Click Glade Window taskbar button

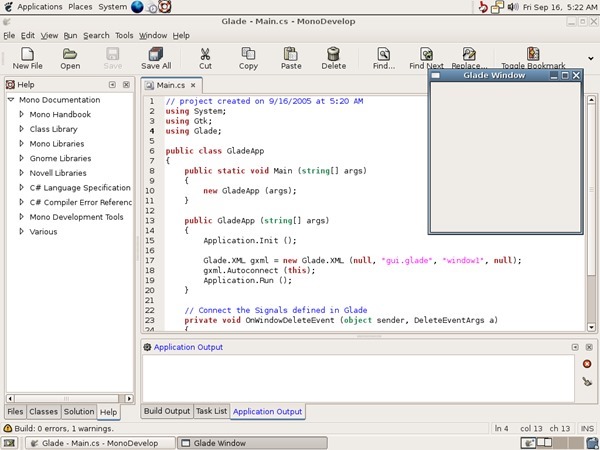pos(253,443)
